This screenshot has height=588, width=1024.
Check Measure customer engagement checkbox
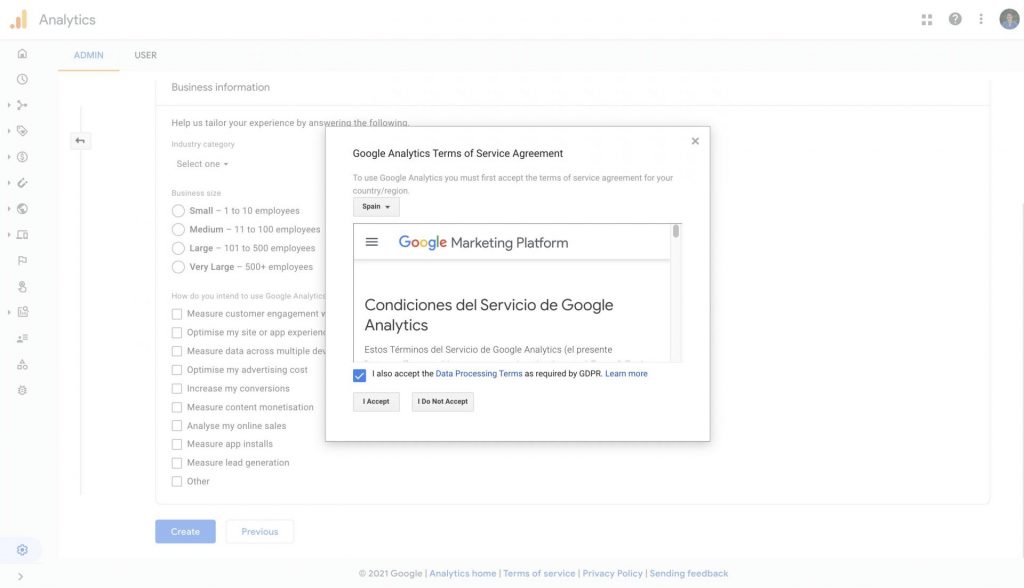pyautogui.click(x=177, y=314)
